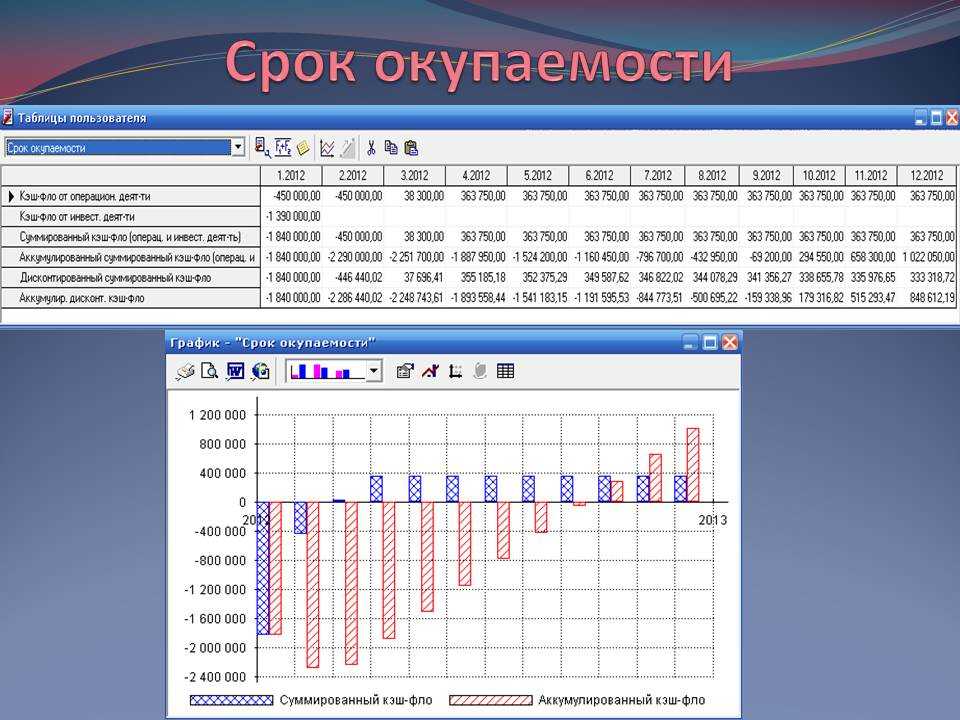Image resolution: width=960 pixels, height=720 pixels.
Task: Copy data using the copy icon
Action: click(x=391, y=147)
